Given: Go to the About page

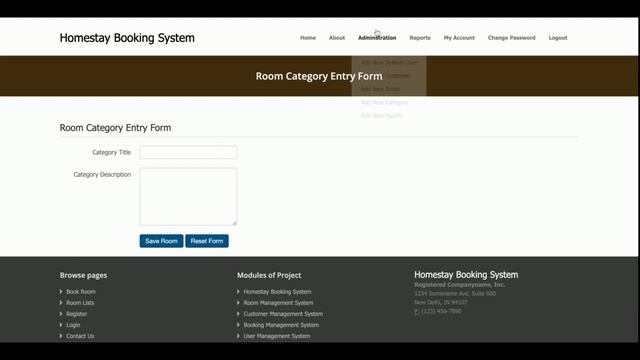Looking at the screenshot, I should click(337, 38).
